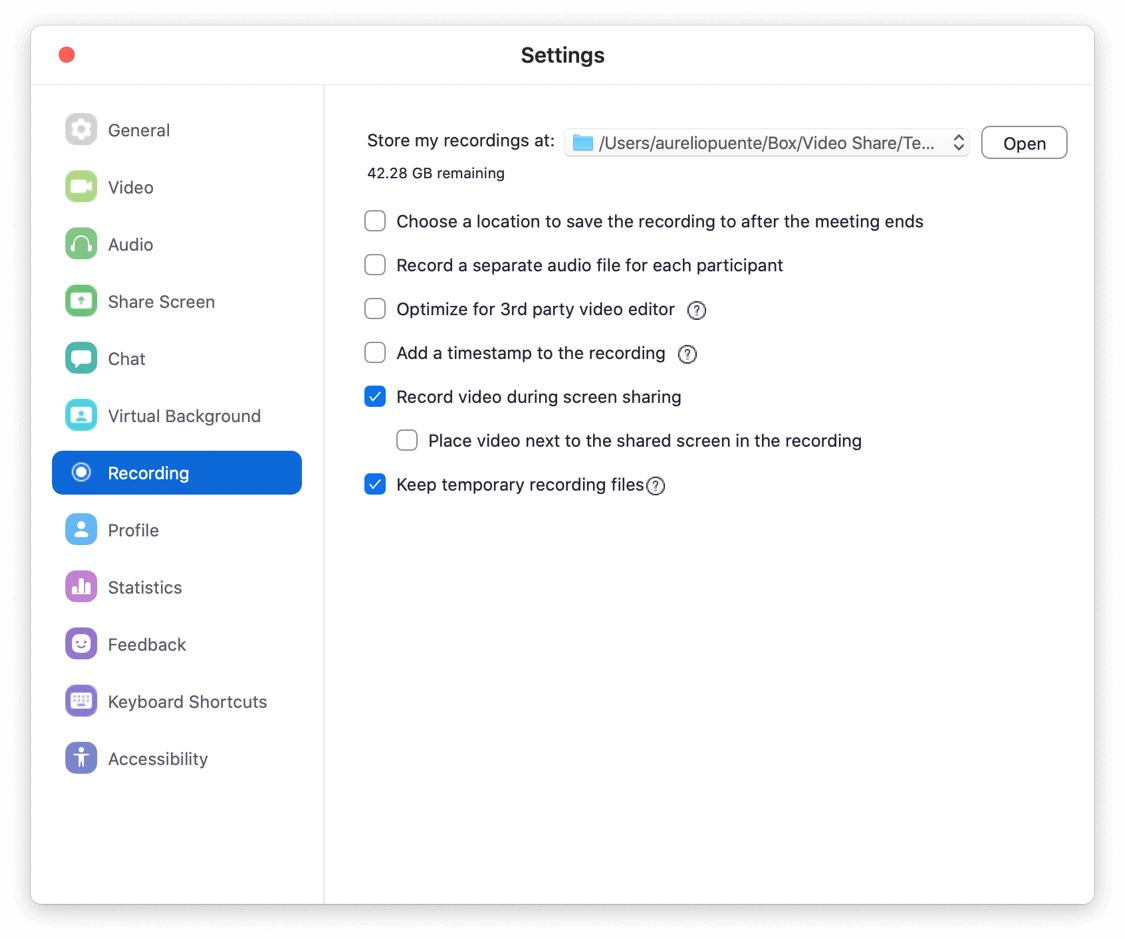
Task: Click the Open button for recordings folder
Action: coord(1024,143)
